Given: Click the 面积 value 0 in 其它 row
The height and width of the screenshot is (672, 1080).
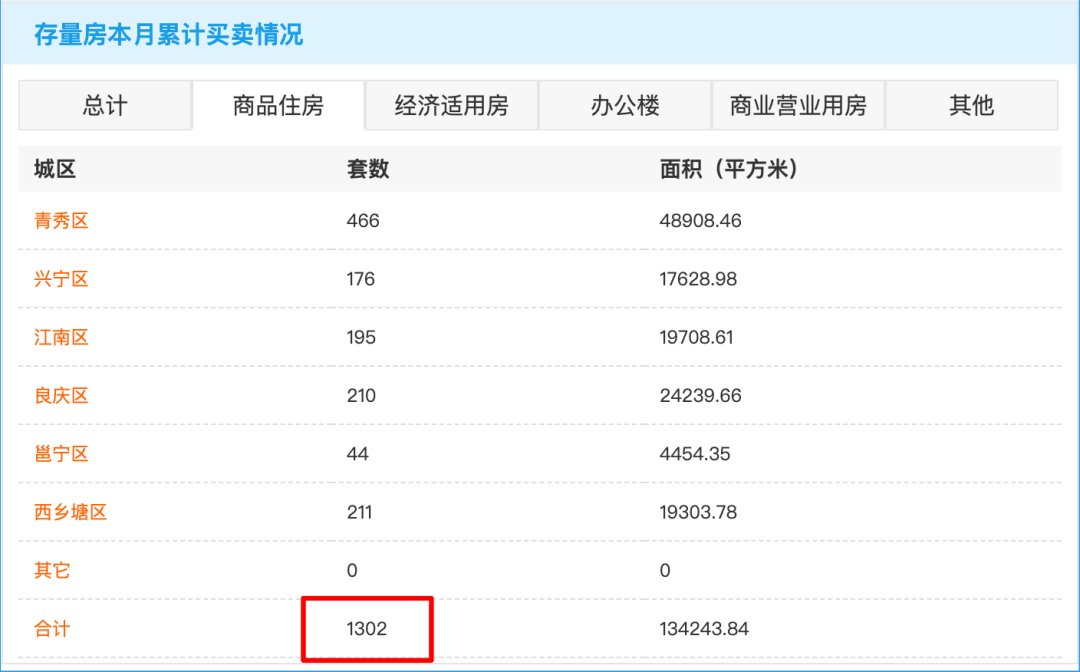Looking at the screenshot, I should (665, 570).
